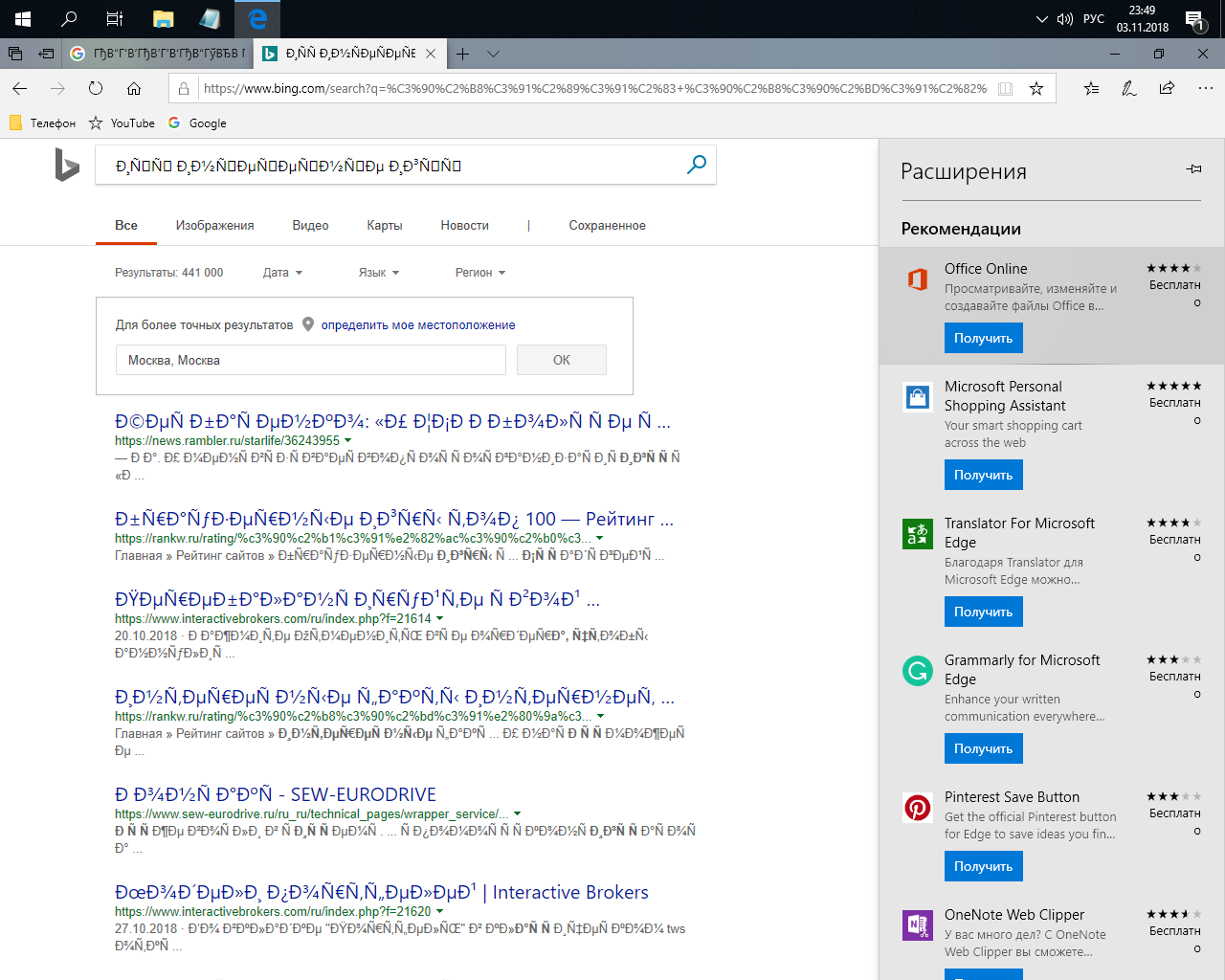
Task: Click the Bing logo
Action: [x=67, y=165]
